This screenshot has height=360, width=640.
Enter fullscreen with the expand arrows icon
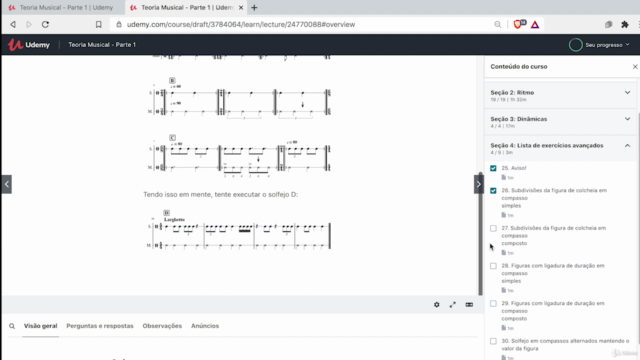(x=453, y=304)
